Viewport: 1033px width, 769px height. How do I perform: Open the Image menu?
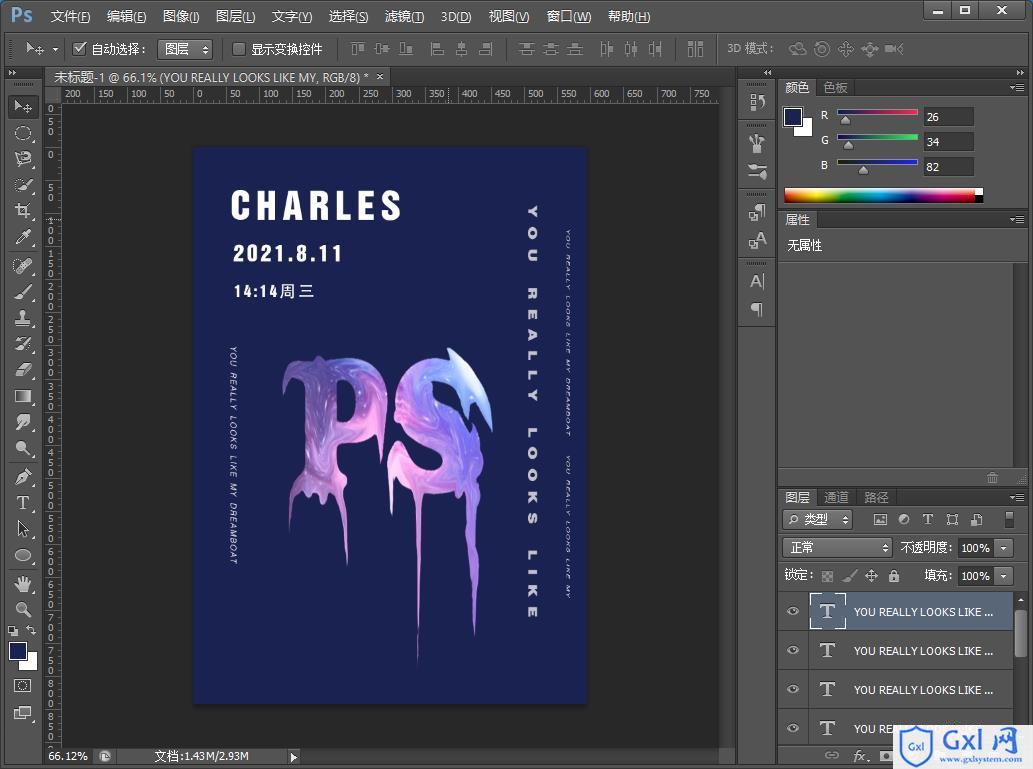pyautogui.click(x=181, y=16)
